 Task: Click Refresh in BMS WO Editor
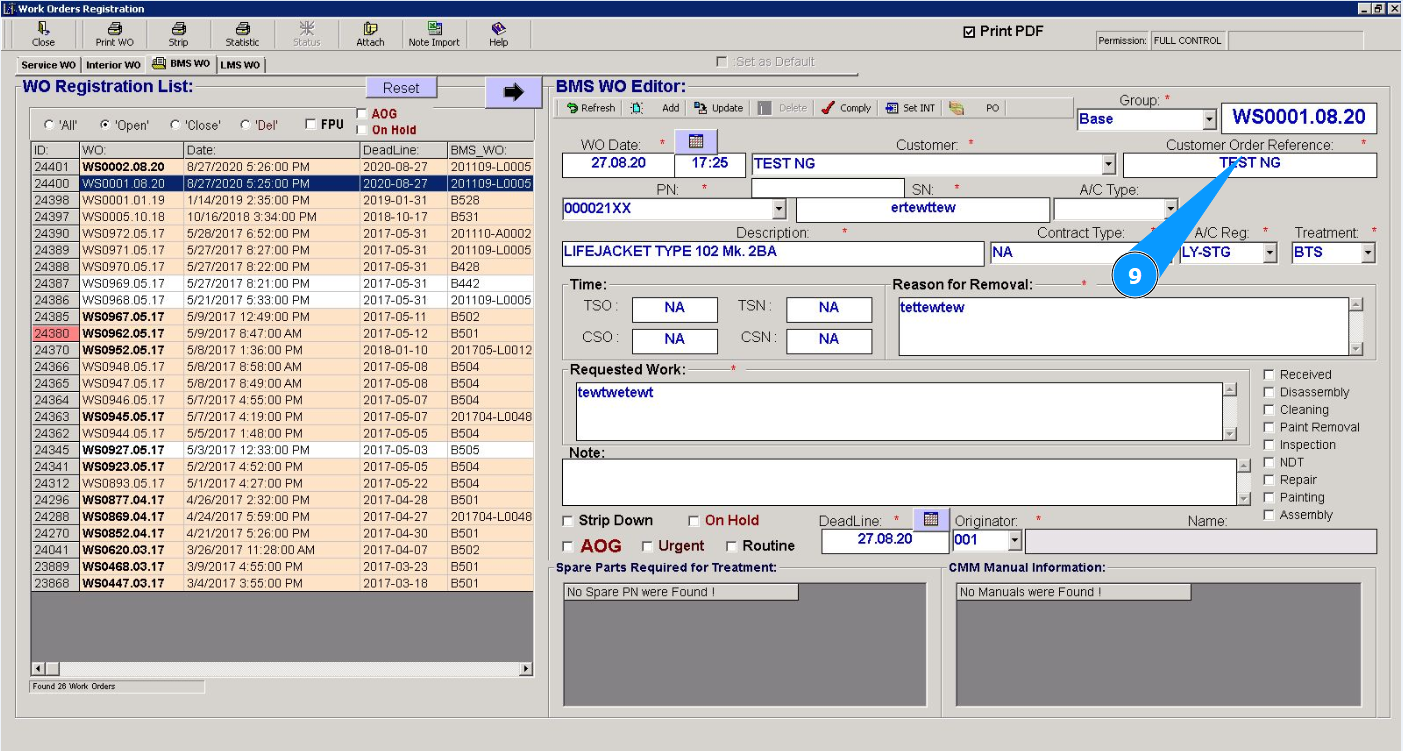(x=590, y=108)
